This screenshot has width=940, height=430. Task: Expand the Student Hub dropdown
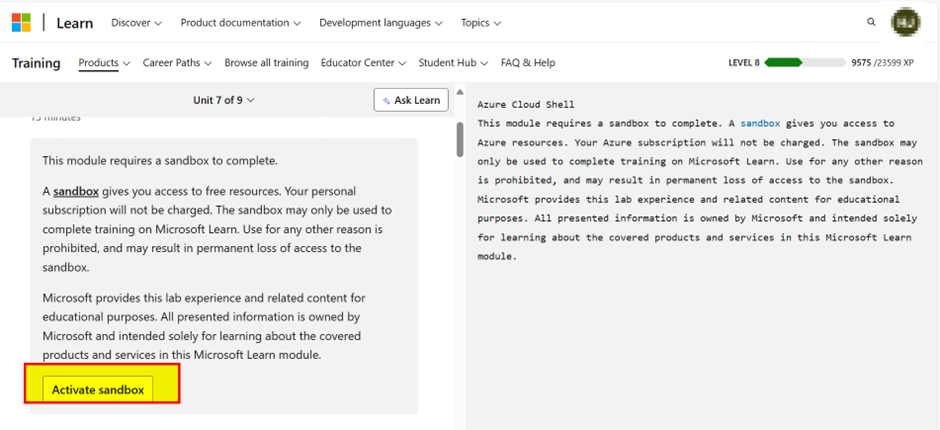[453, 62]
